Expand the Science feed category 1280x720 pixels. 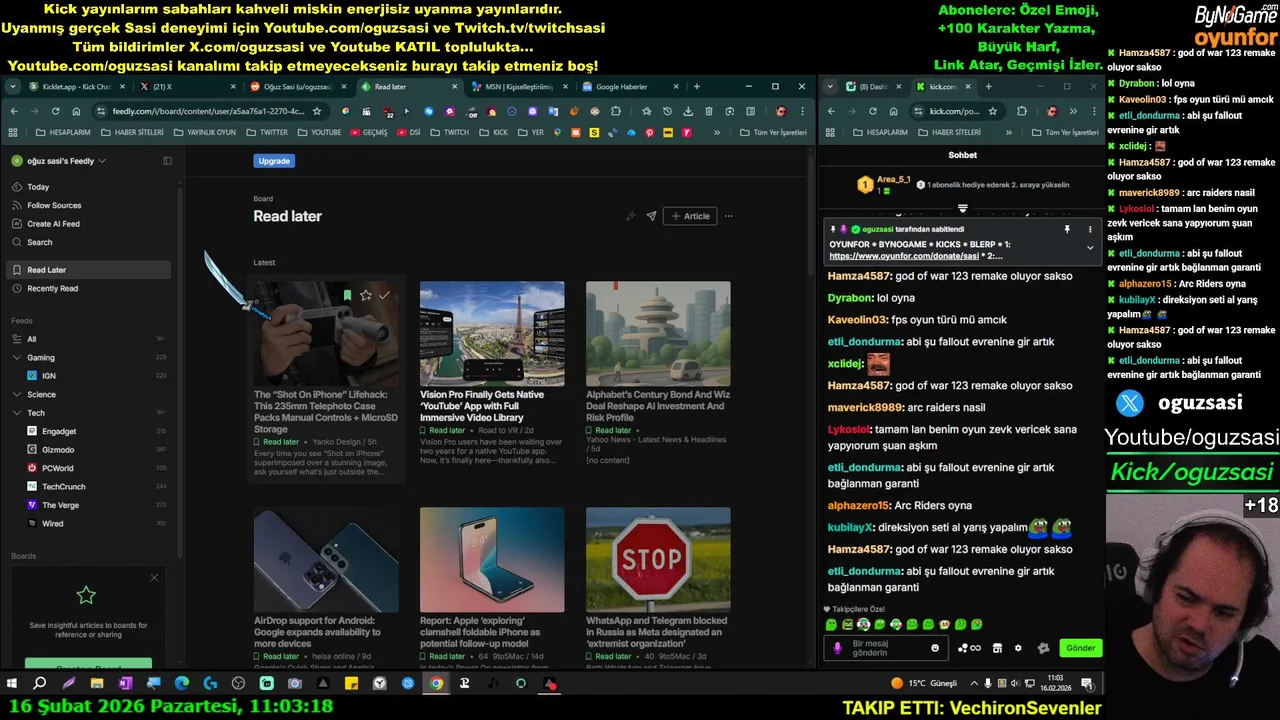coord(17,394)
